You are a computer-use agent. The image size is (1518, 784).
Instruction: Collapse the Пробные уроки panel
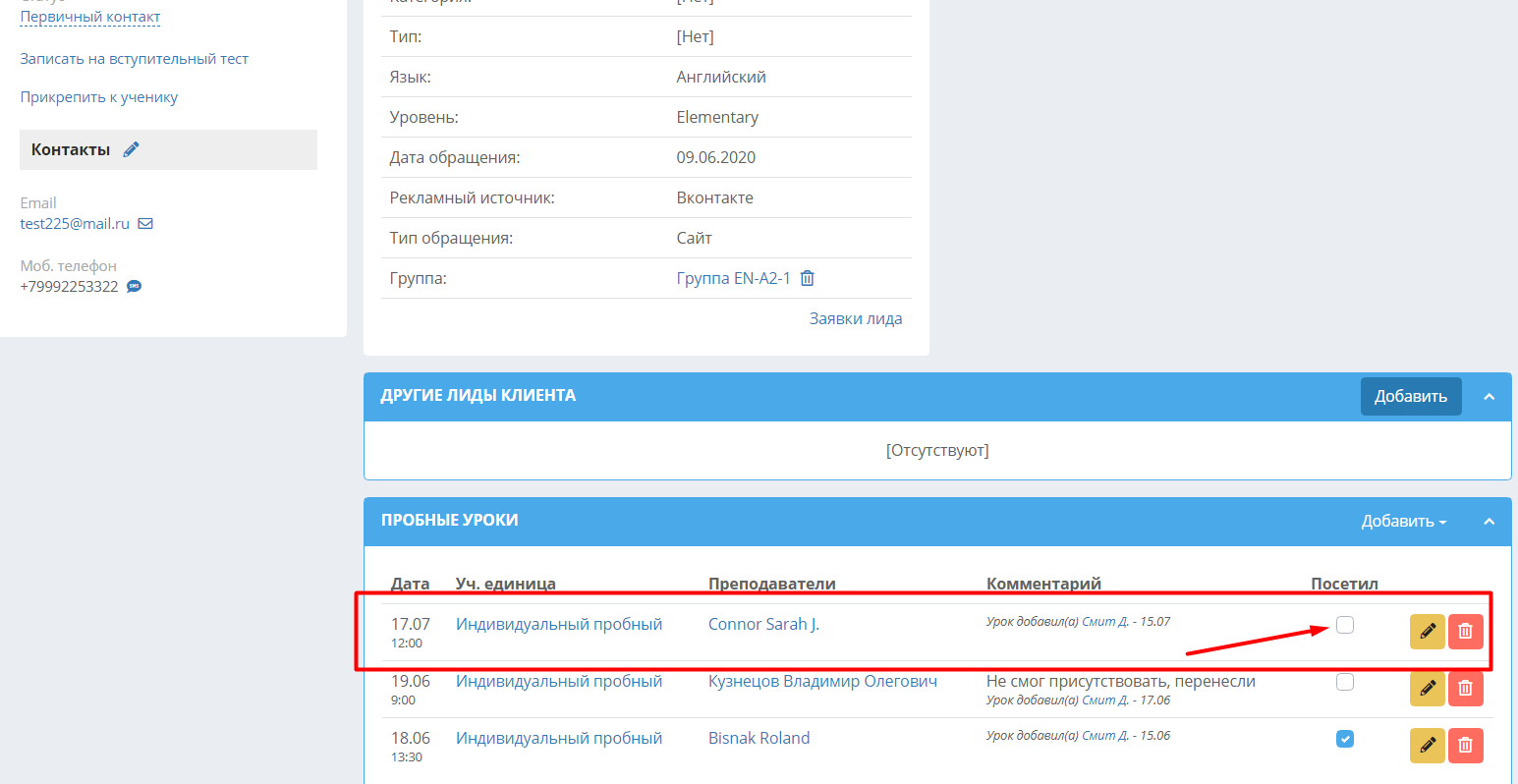click(x=1489, y=522)
